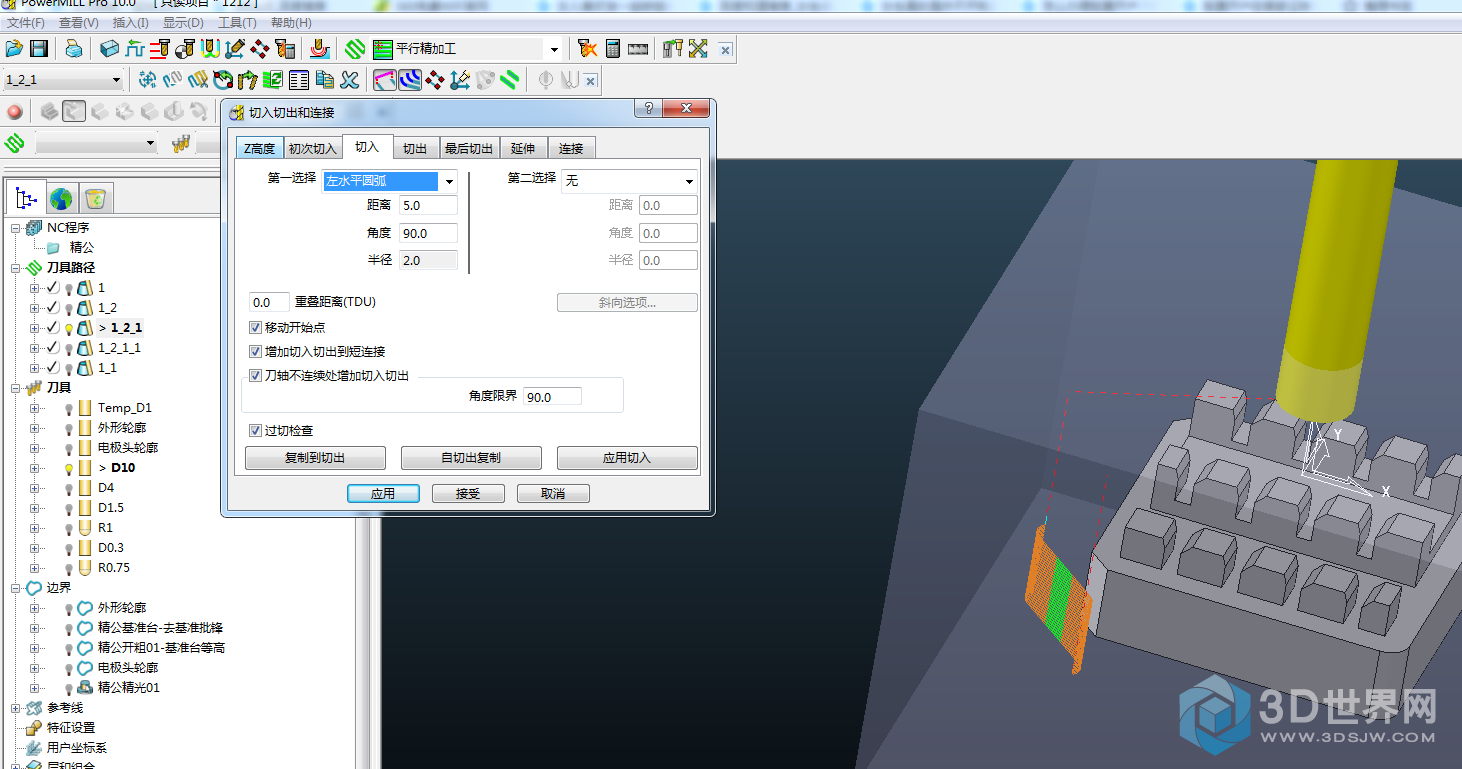Click the 重叠距离 input field
Screen dimensions: 1462x769
point(269,302)
